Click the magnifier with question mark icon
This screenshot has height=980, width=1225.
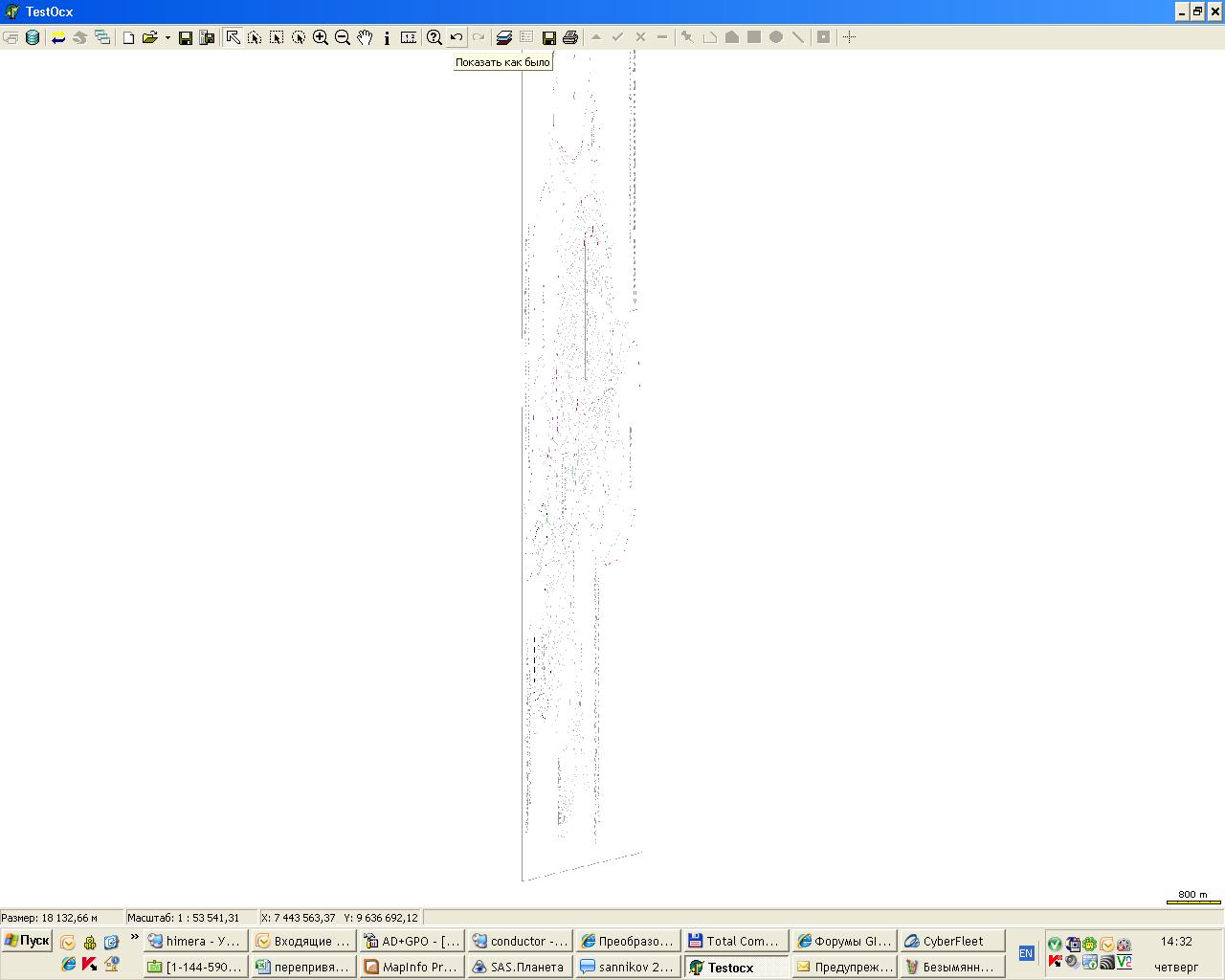point(434,37)
